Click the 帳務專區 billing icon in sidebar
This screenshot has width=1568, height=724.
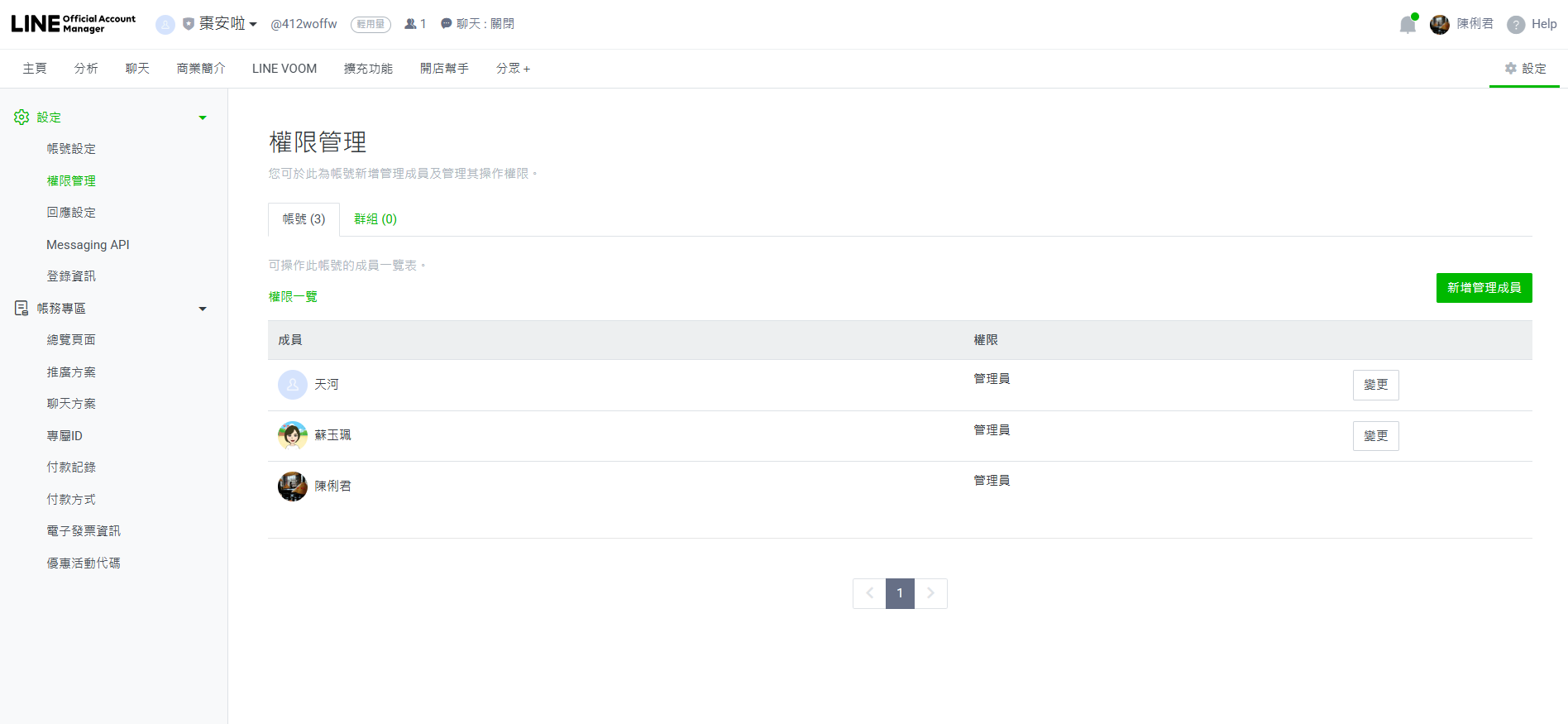click(22, 309)
